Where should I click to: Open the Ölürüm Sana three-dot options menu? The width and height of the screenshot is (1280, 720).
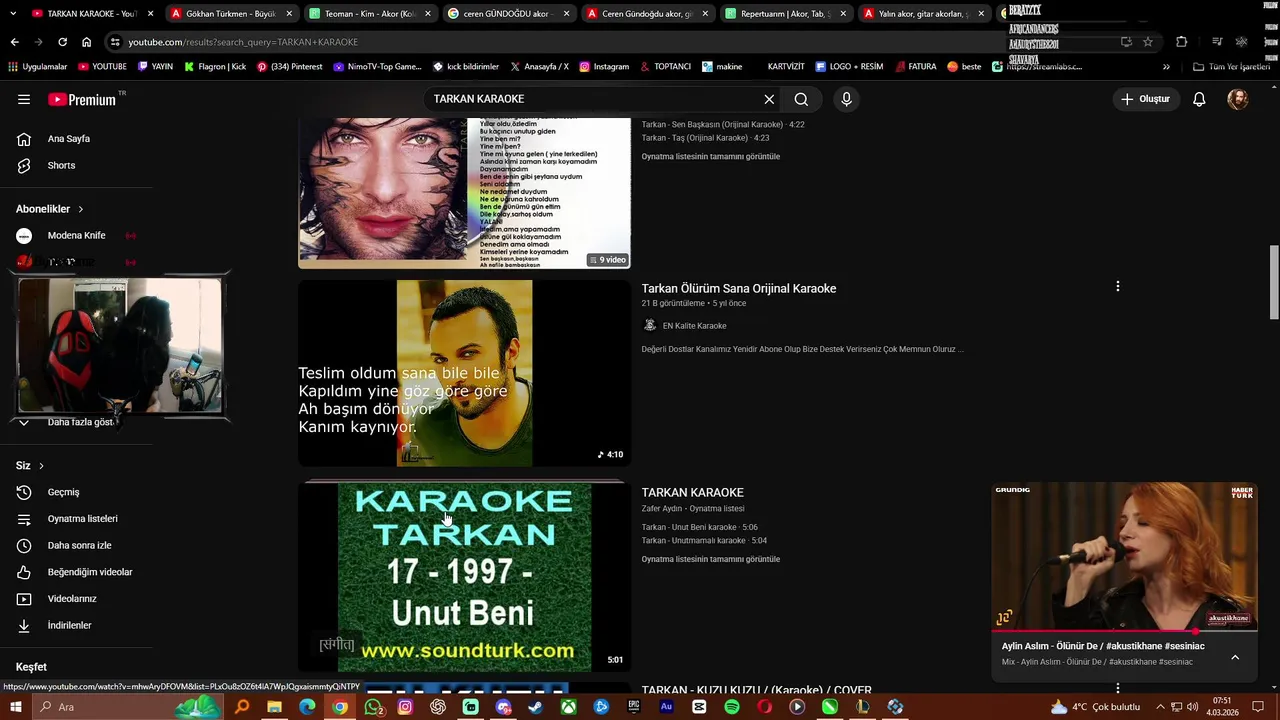click(x=1117, y=287)
